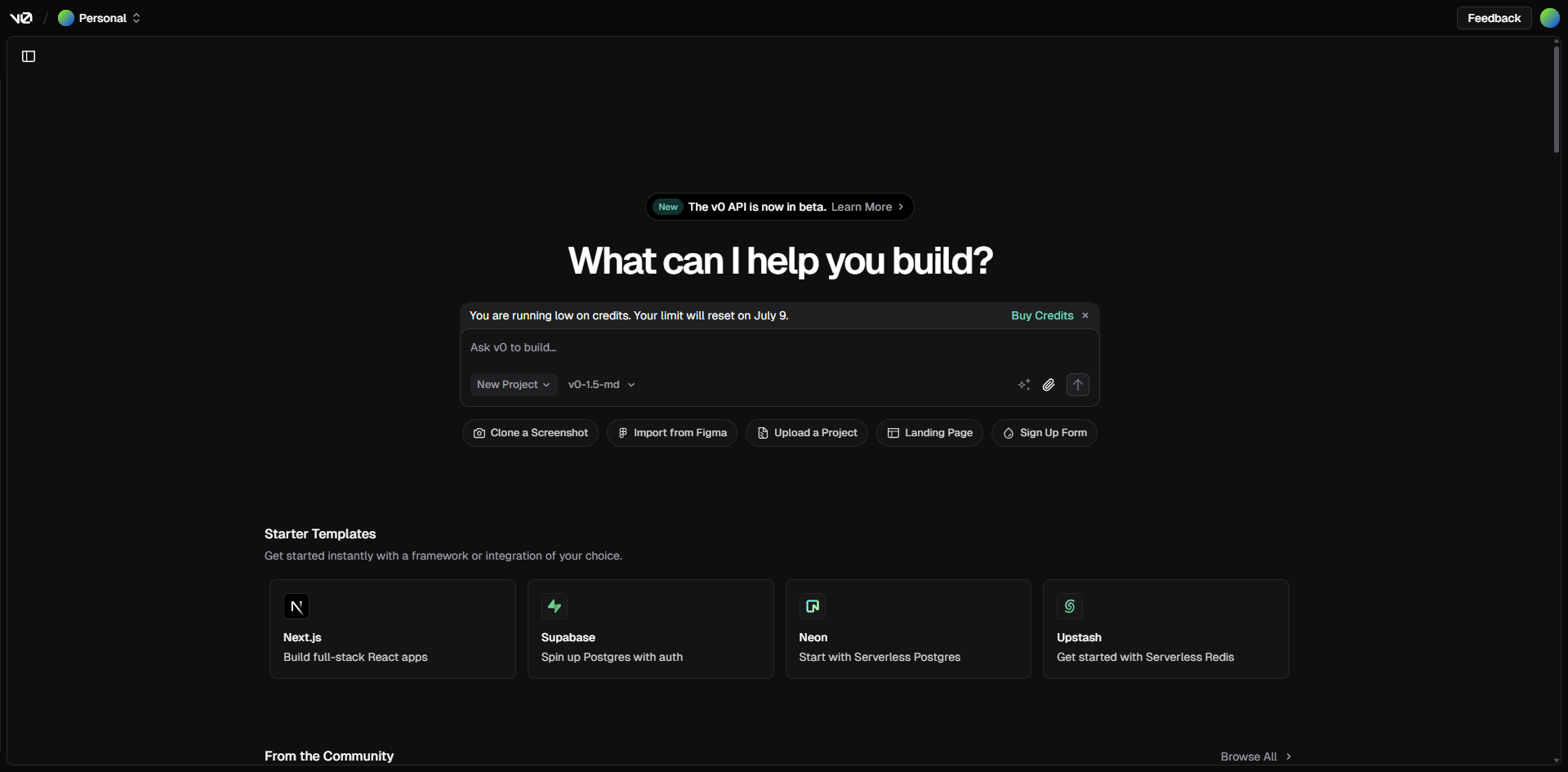
Task: Select Landing Page suggestion
Action: point(929,433)
